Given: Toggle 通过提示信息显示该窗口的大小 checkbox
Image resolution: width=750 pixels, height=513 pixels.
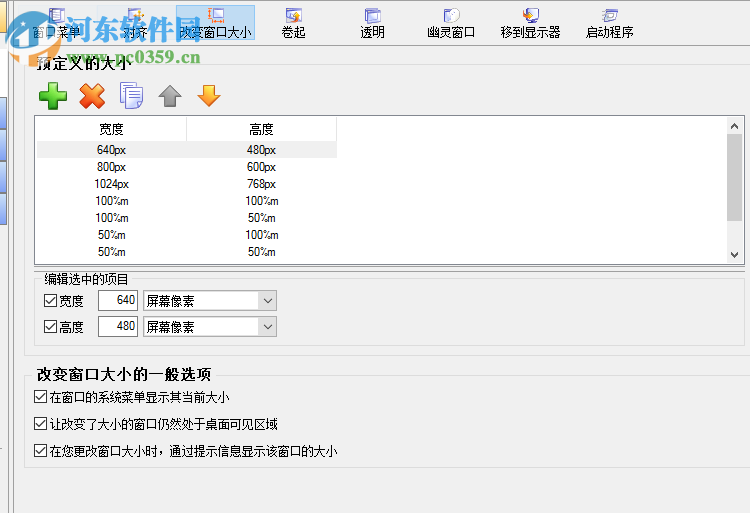Looking at the screenshot, I should coord(40,450).
